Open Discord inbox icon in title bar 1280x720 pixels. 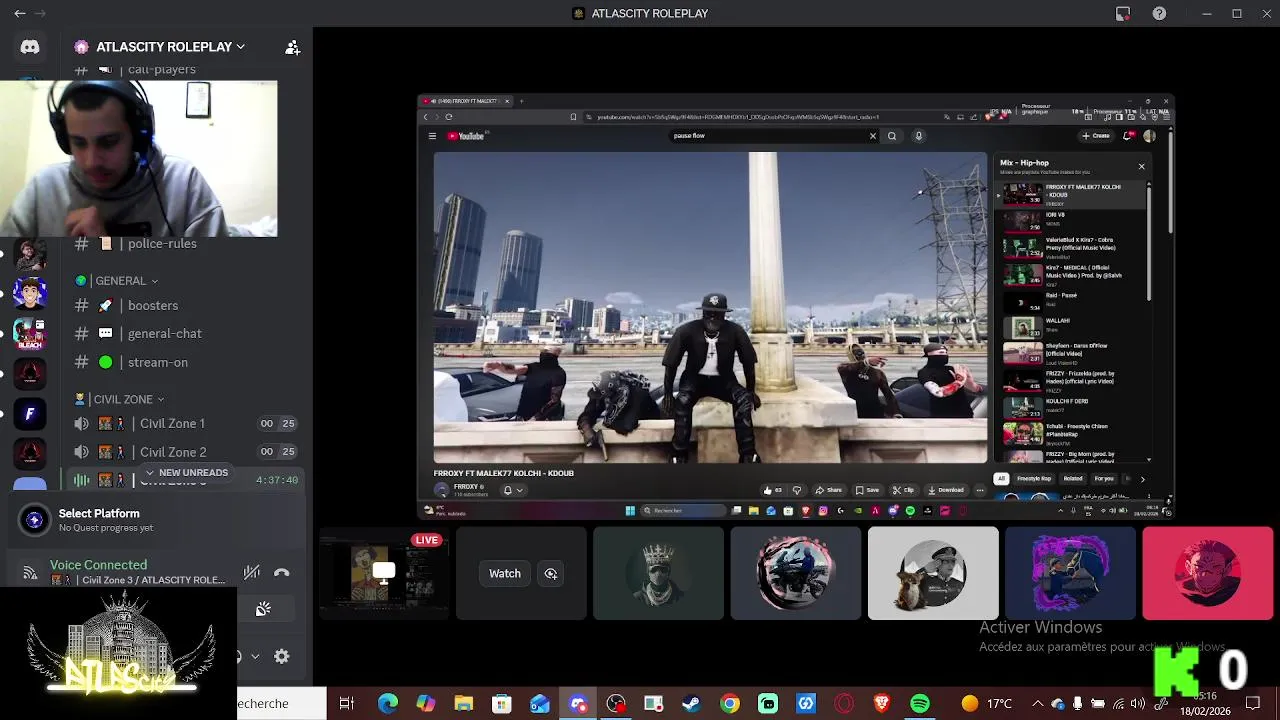coord(1123,14)
